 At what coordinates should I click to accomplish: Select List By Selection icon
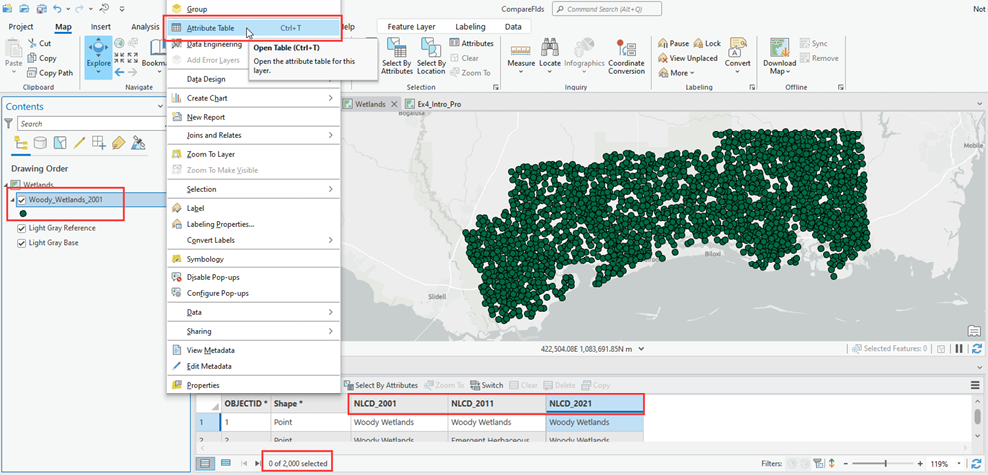click(x=59, y=143)
